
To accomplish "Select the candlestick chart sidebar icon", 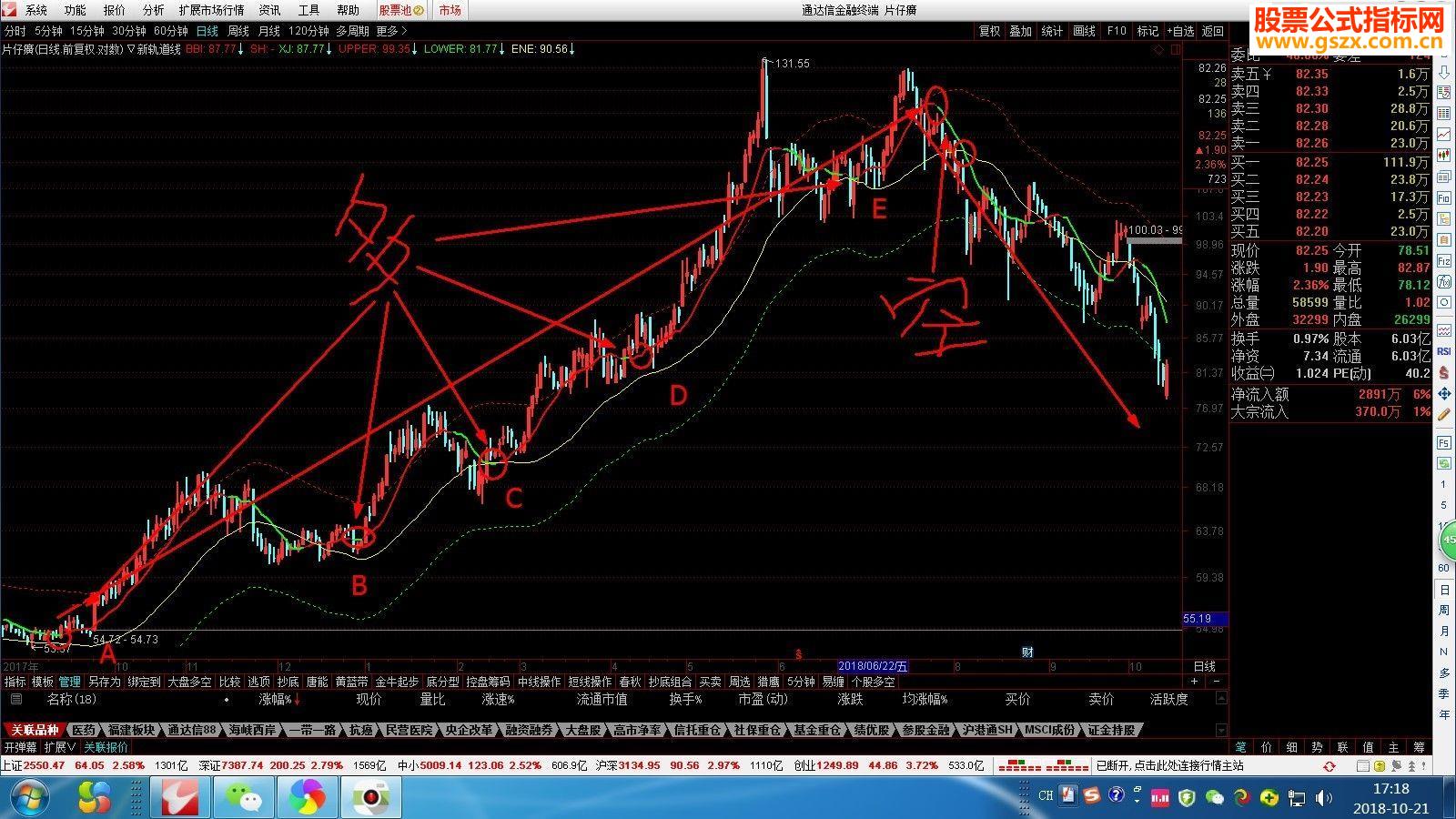I will coord(1443,154).
